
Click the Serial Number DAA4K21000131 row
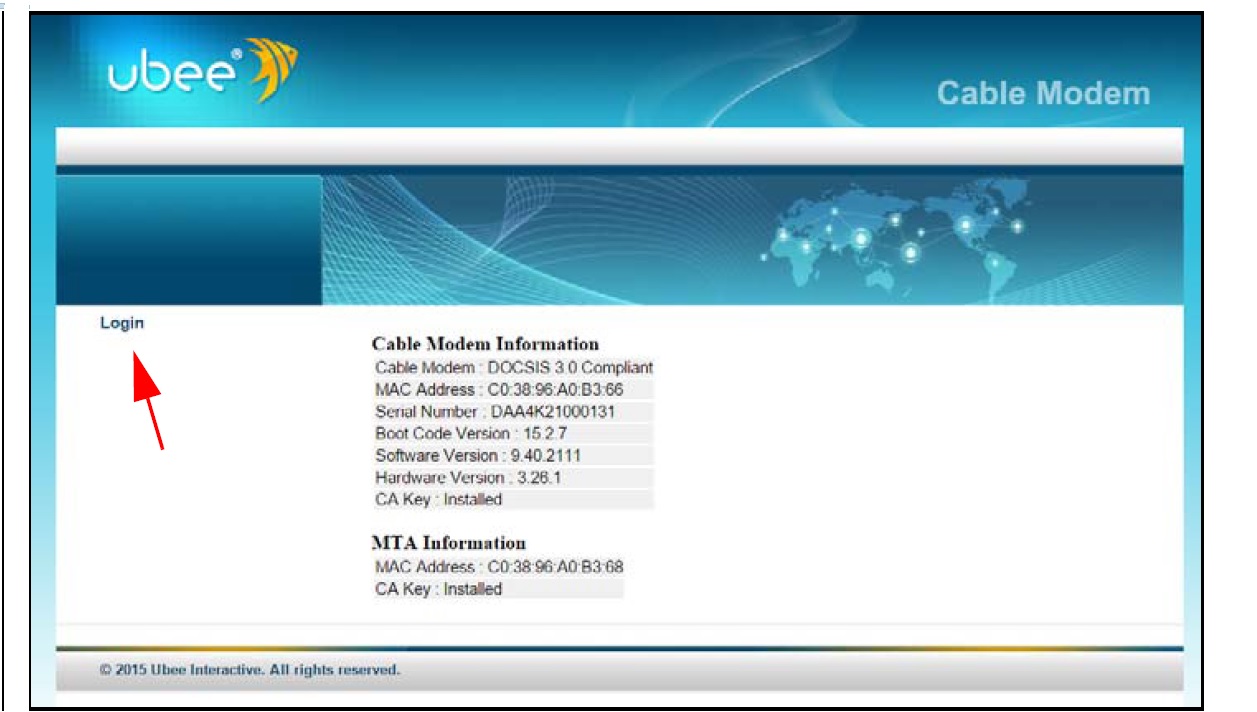click(x=495, y=411)
